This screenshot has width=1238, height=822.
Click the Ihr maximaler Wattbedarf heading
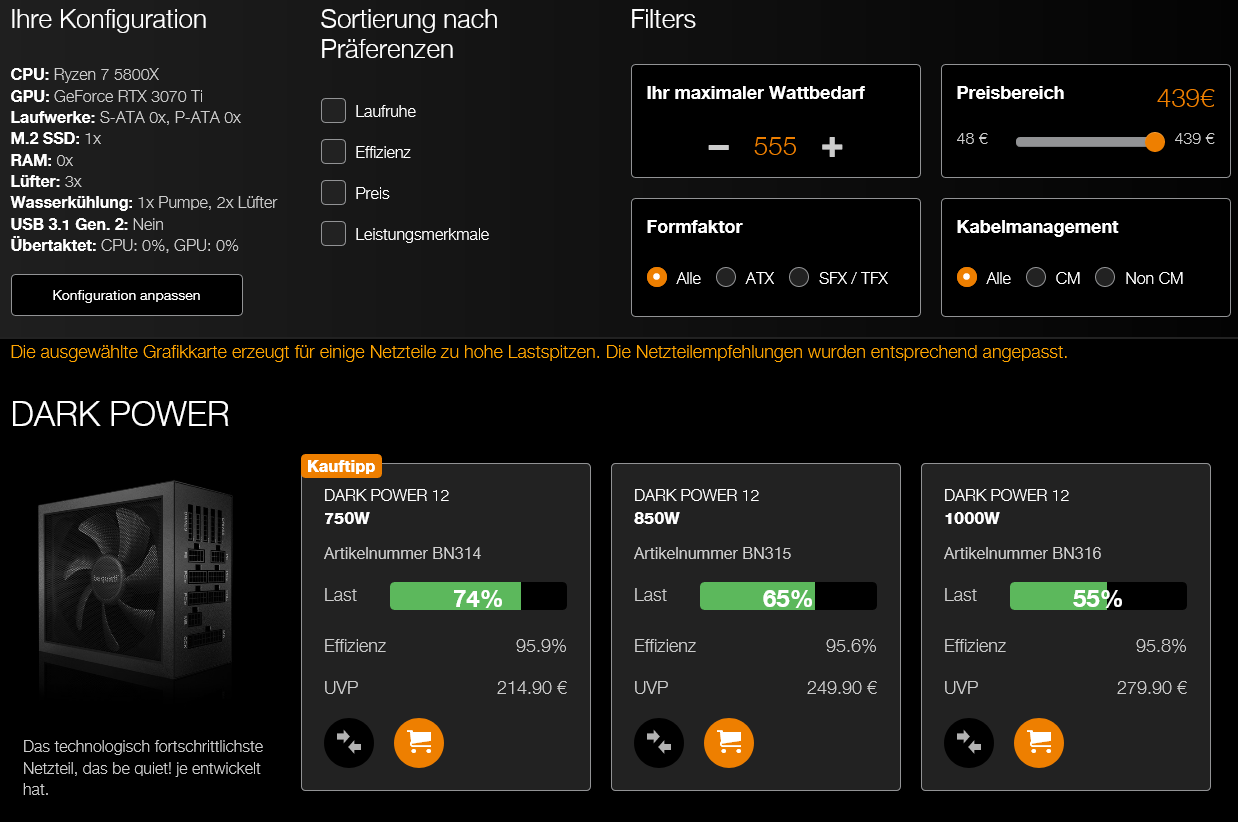756,93
